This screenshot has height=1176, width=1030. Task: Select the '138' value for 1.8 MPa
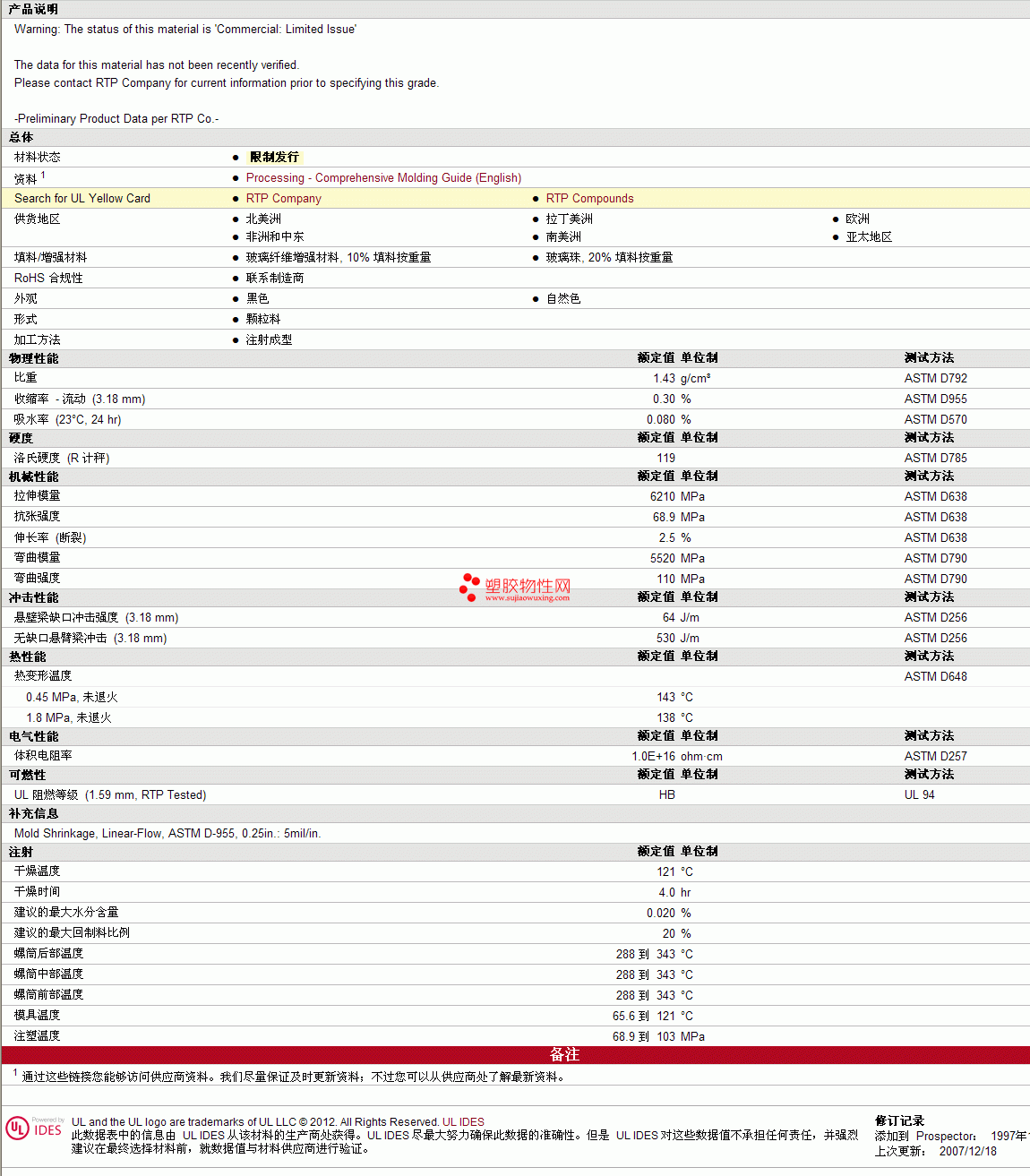tap(666, 718)
